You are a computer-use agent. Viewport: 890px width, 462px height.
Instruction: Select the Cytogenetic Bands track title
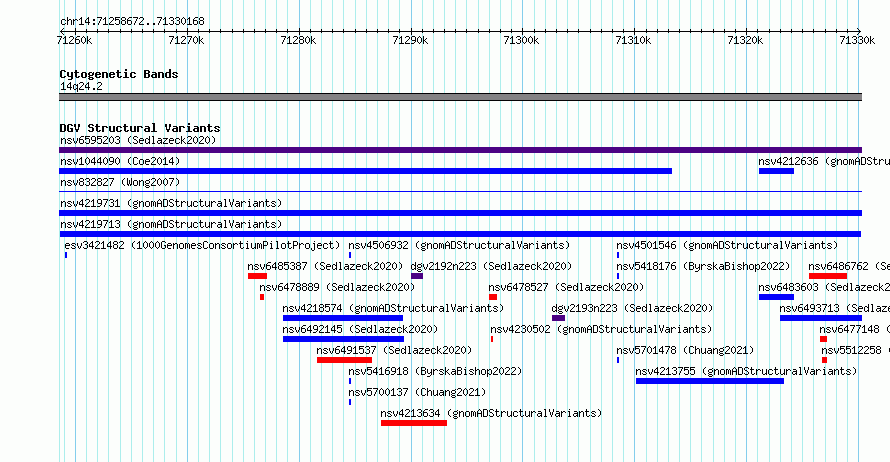[x=119, y=74]
